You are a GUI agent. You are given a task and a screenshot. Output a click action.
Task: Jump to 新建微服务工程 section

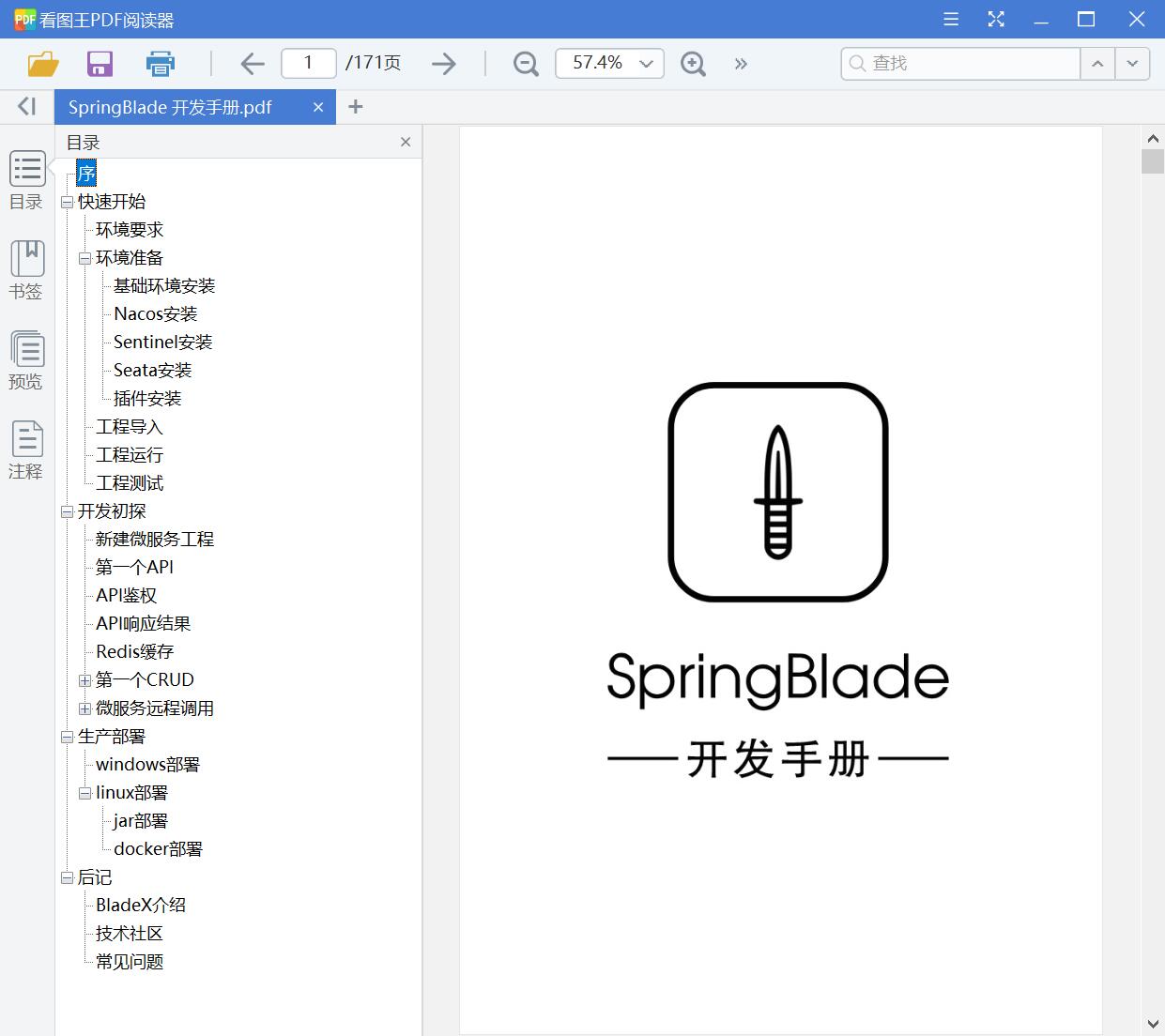[155, 540]
